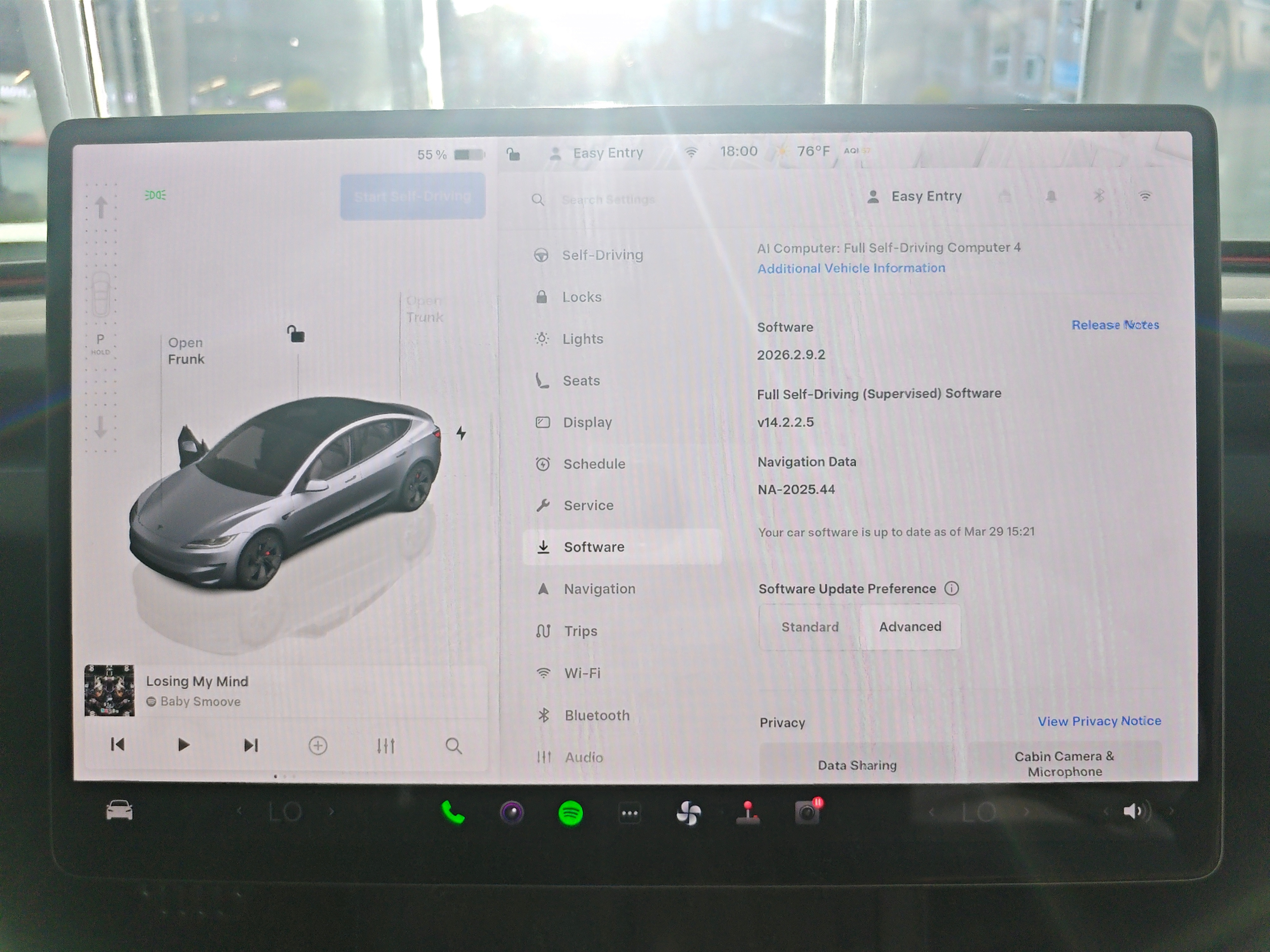Click the media equalizer icon
Screen dimensions: 1270x952
pyautogui.click(x=386, y=745)
